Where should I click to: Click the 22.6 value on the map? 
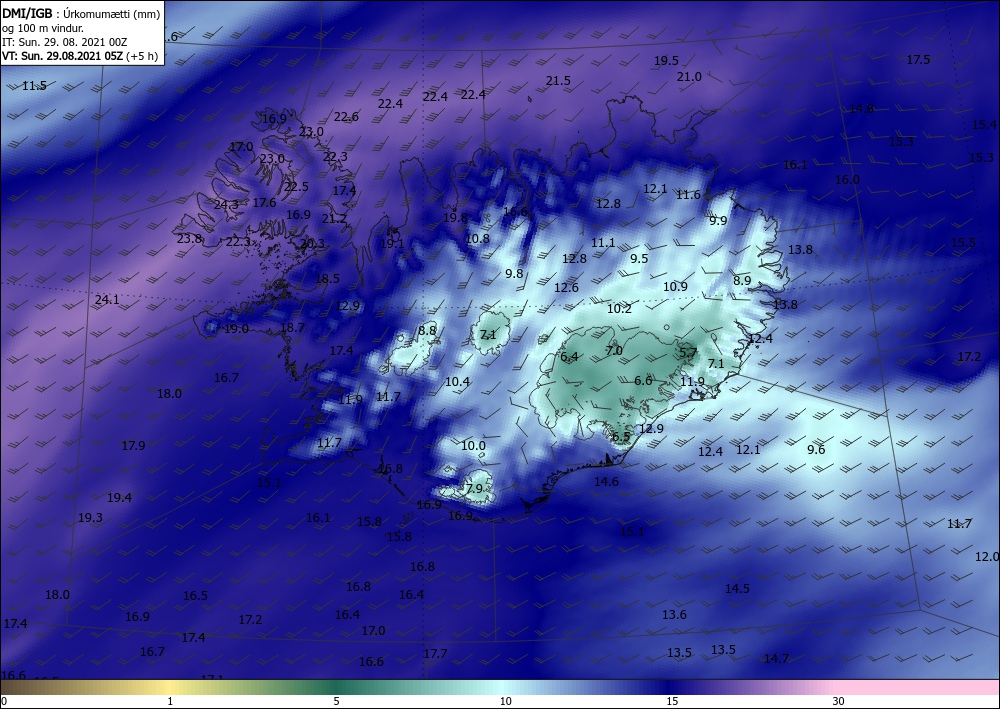point(346,117)
